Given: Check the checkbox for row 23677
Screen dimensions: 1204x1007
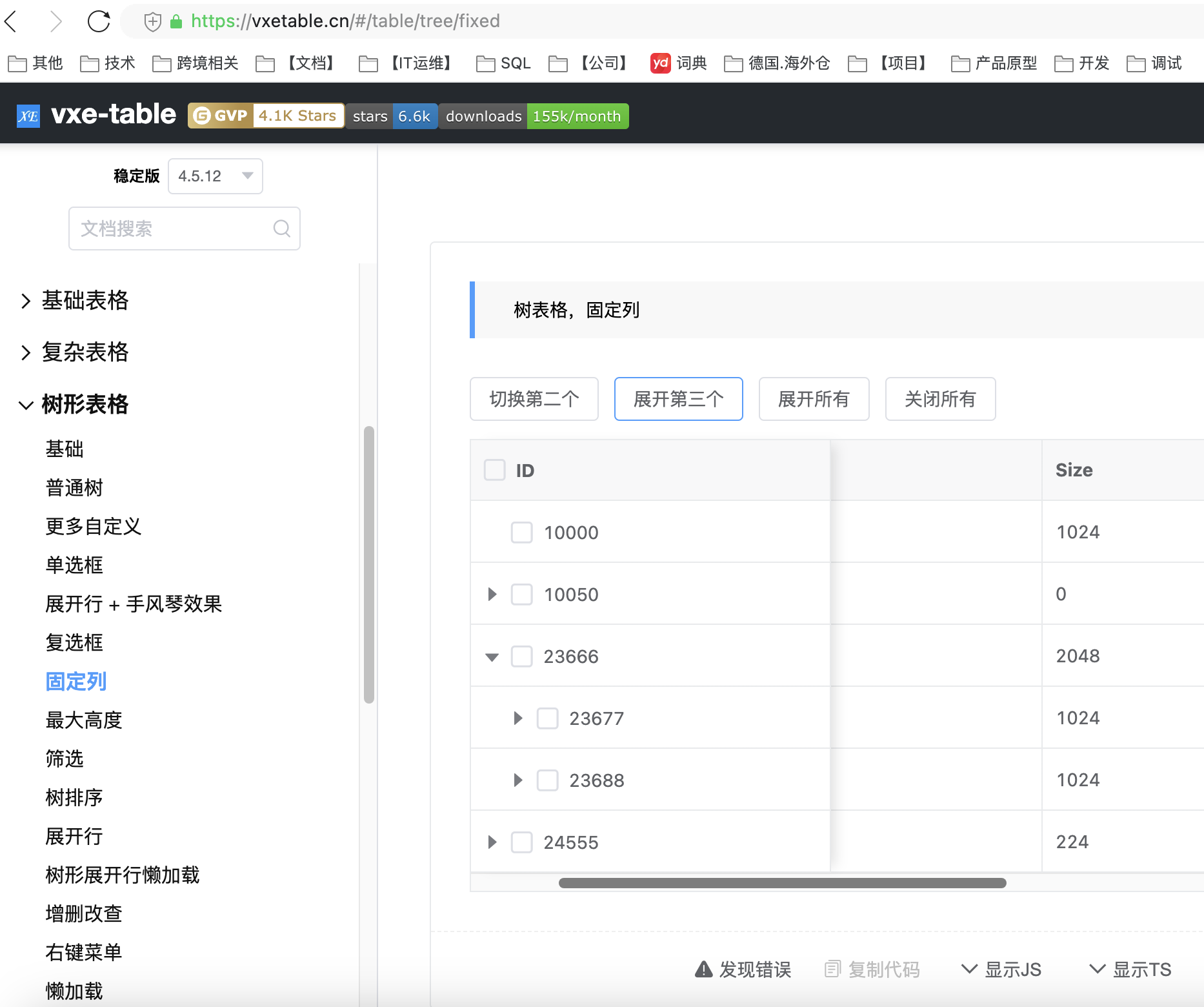Looking at the screenshot, I should (548, 718).
